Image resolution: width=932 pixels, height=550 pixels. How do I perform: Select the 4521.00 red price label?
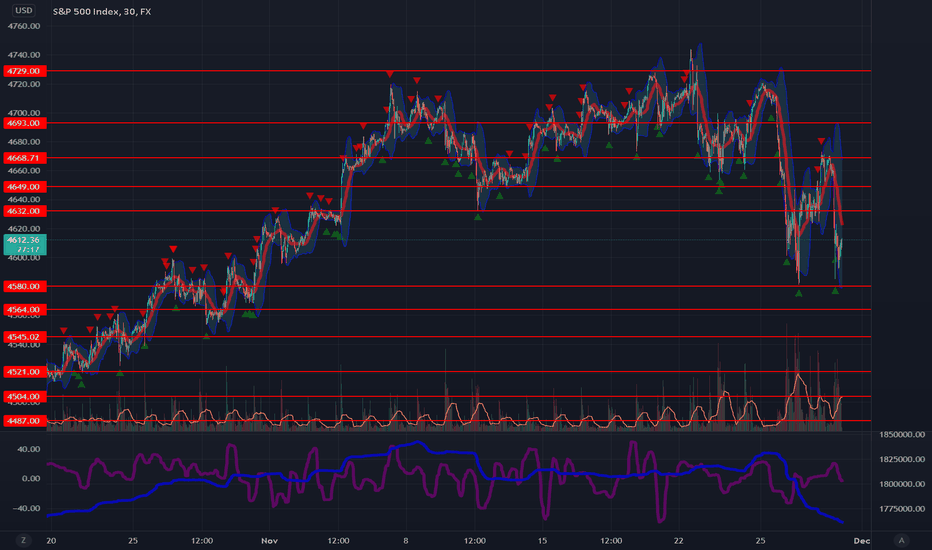click(24, 372)
